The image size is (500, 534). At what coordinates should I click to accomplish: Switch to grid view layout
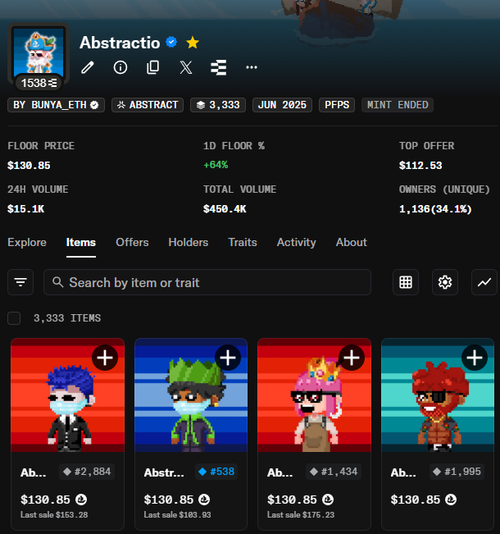click(405, 282)
